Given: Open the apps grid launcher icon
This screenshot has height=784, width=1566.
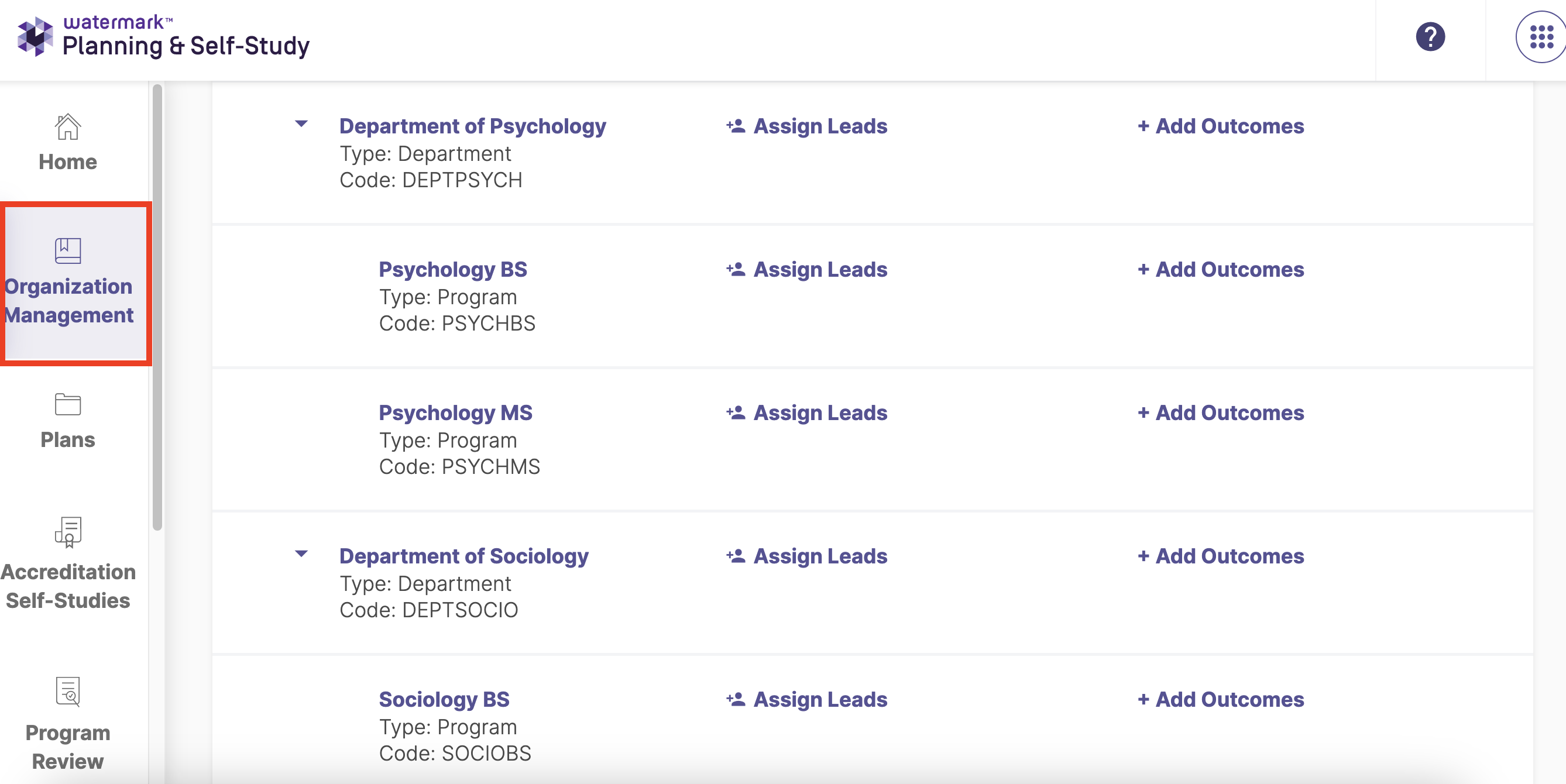Looking at the screenshot, I should click(x=1541, y=37).
